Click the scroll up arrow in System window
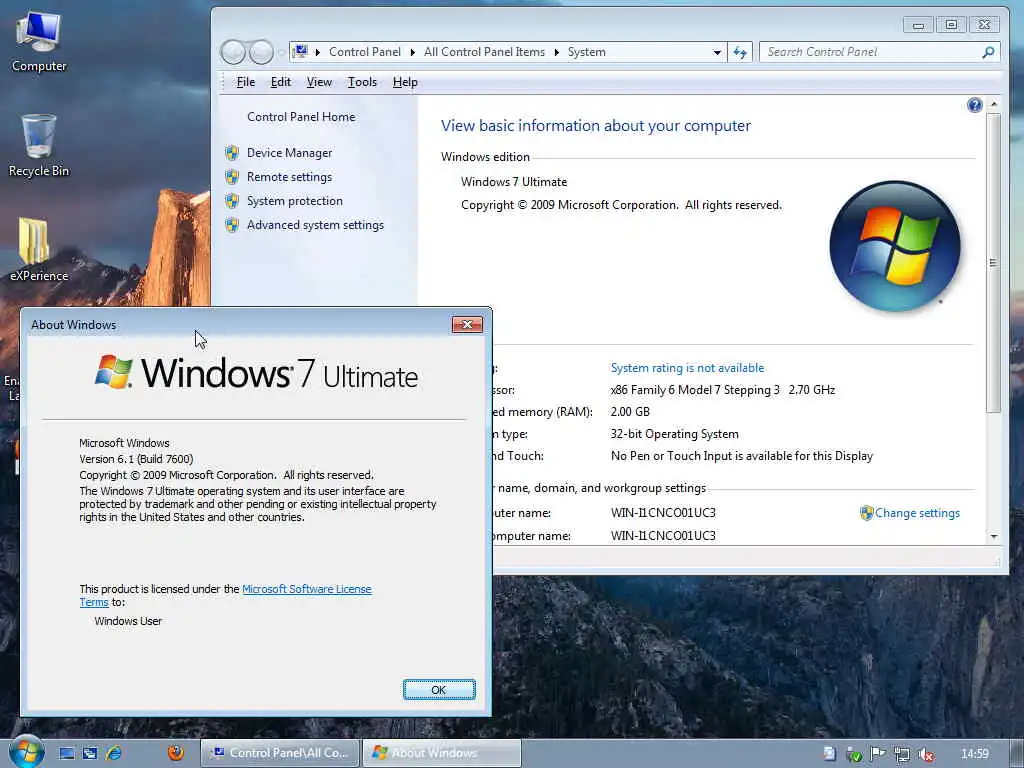 pyautogui.click(x=993, y=104)
